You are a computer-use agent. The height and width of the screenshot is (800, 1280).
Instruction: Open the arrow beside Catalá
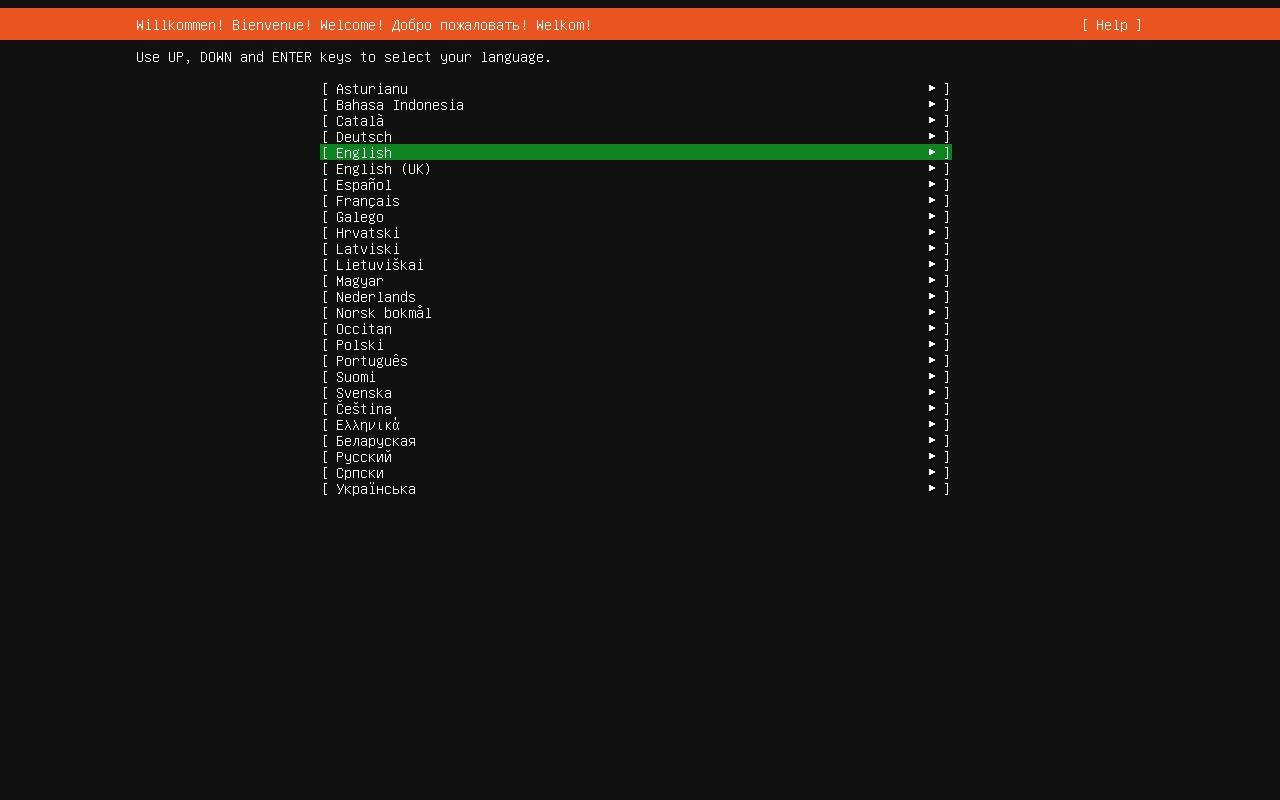point(932,120)
